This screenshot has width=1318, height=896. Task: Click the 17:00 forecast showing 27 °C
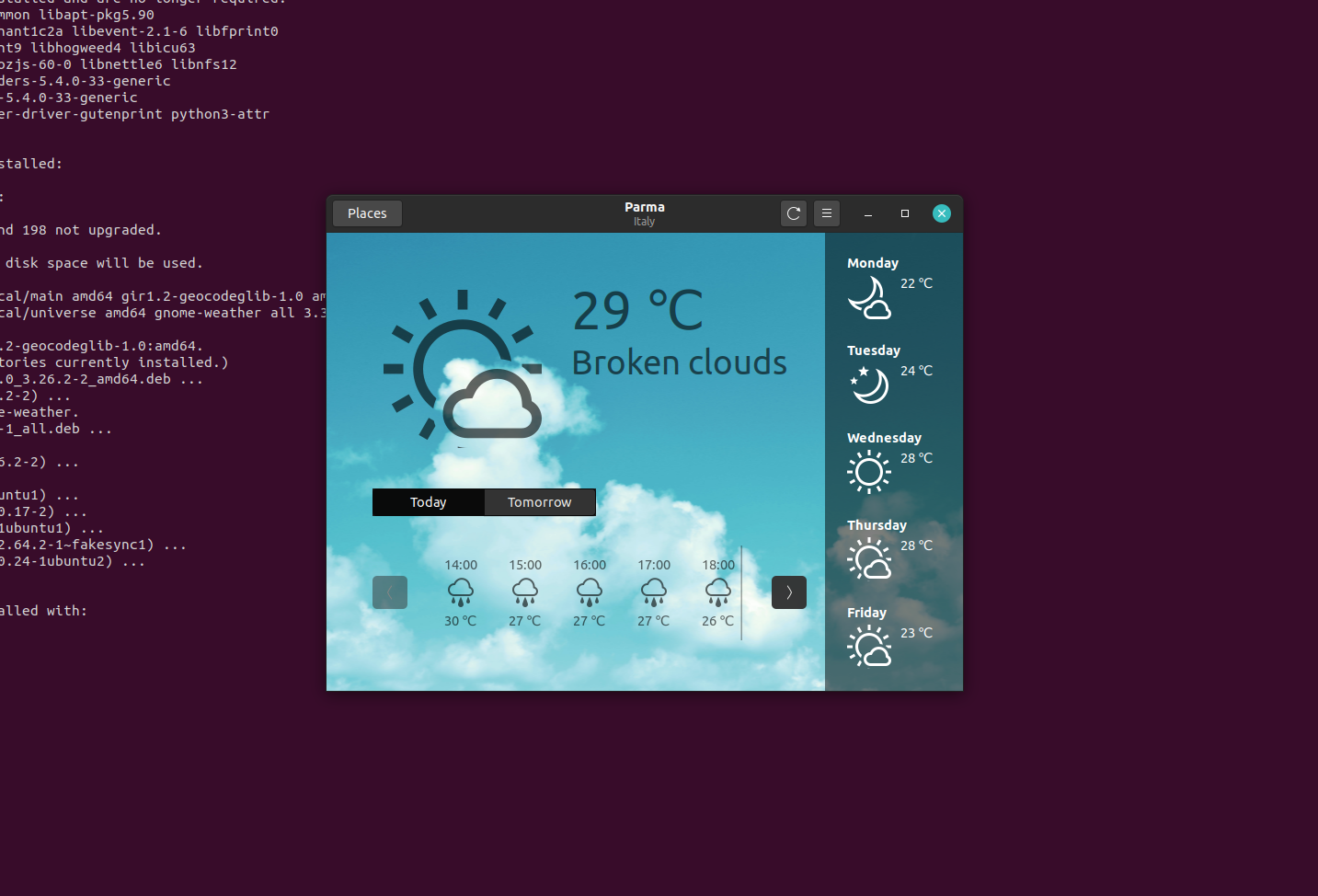[653, 593]
